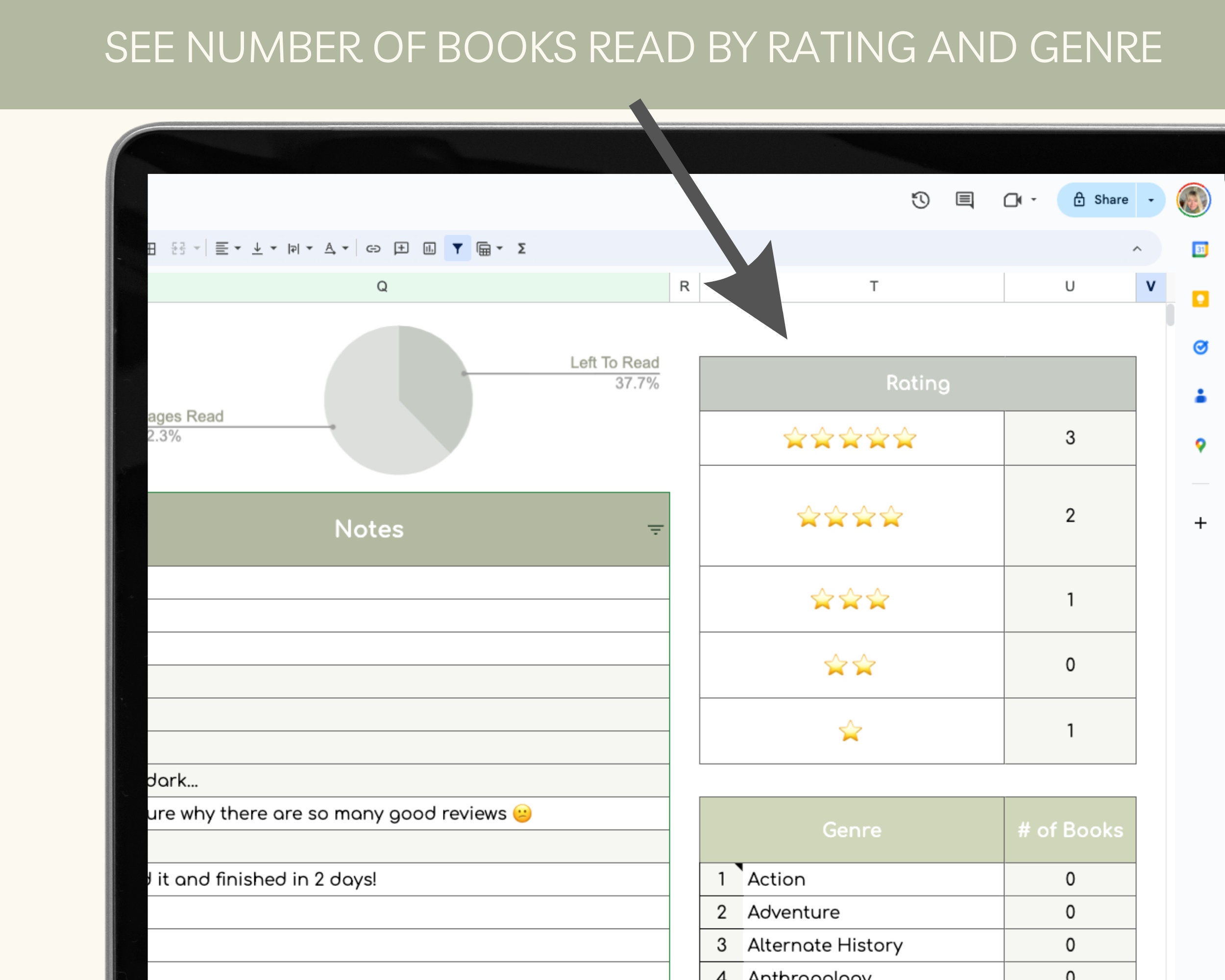Create a filter on the sheet

click(457, 248)
